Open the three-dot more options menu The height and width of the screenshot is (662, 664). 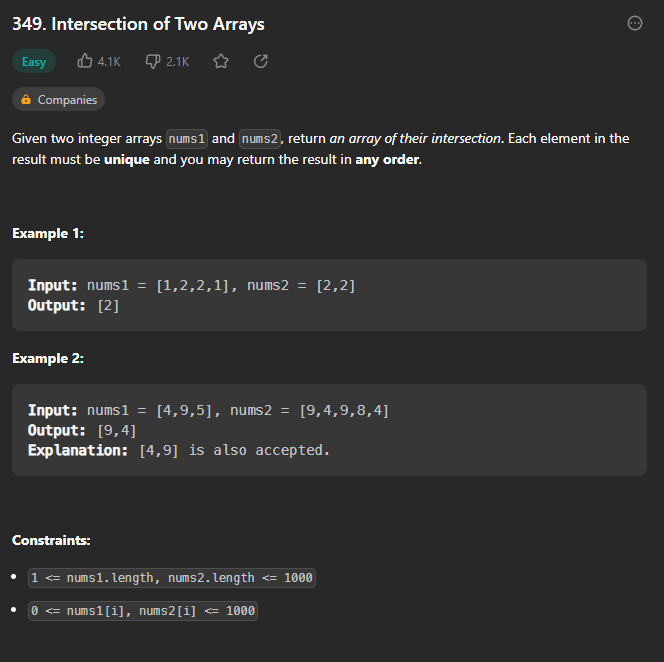click(634, 23)
